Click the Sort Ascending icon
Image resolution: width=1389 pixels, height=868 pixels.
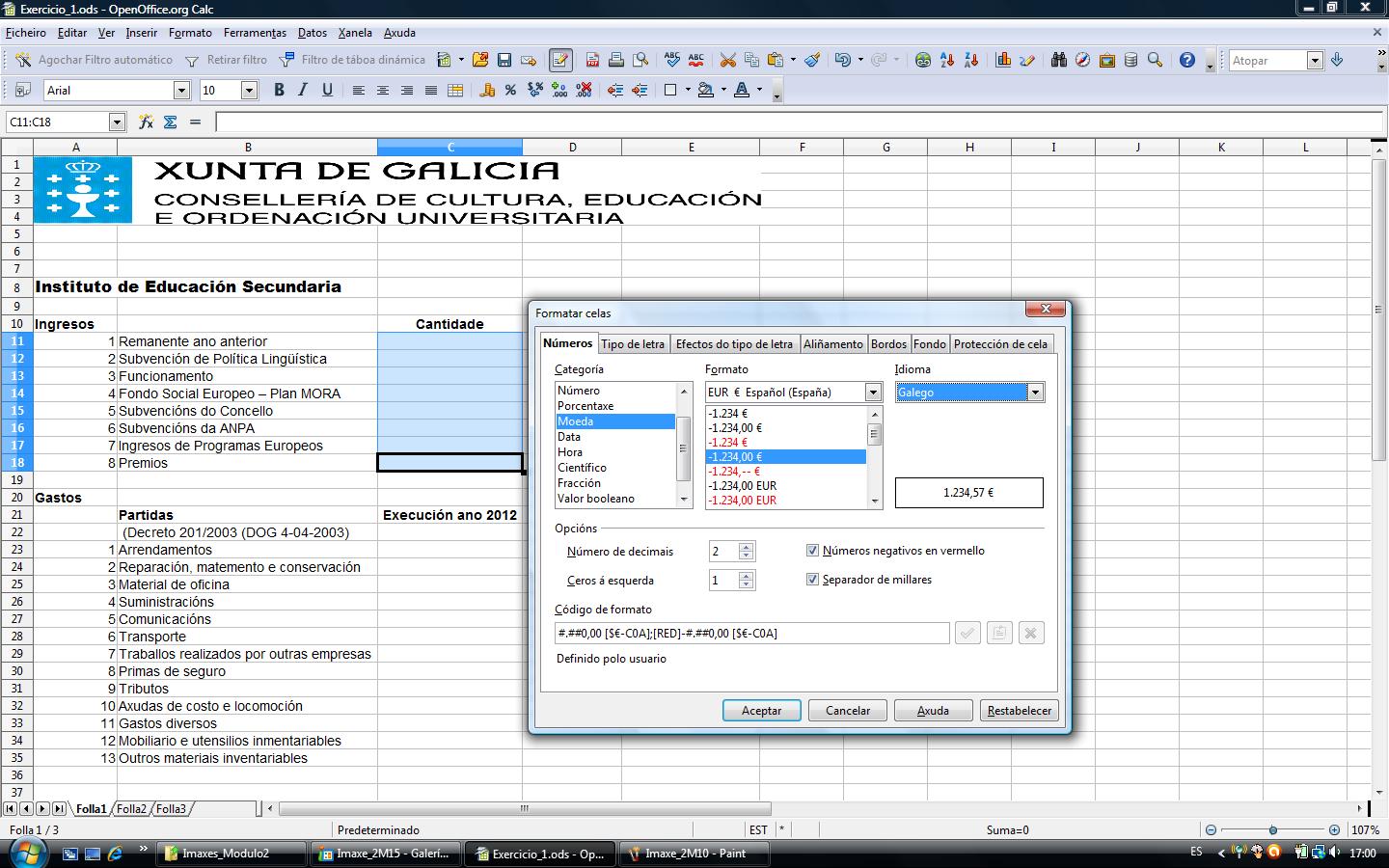pos(947,60)
